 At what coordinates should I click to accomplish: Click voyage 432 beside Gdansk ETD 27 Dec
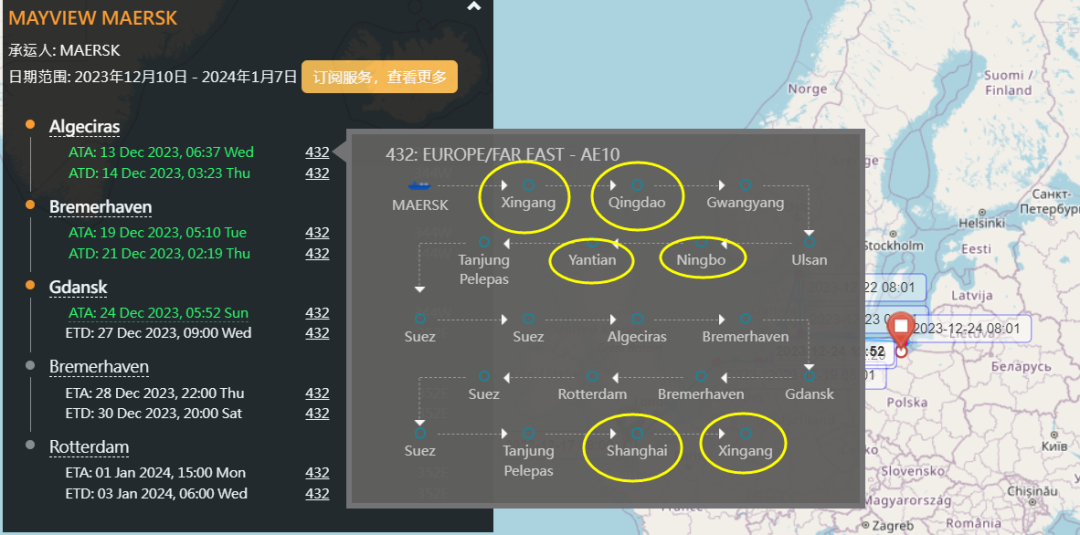click(x=318, y=333)
